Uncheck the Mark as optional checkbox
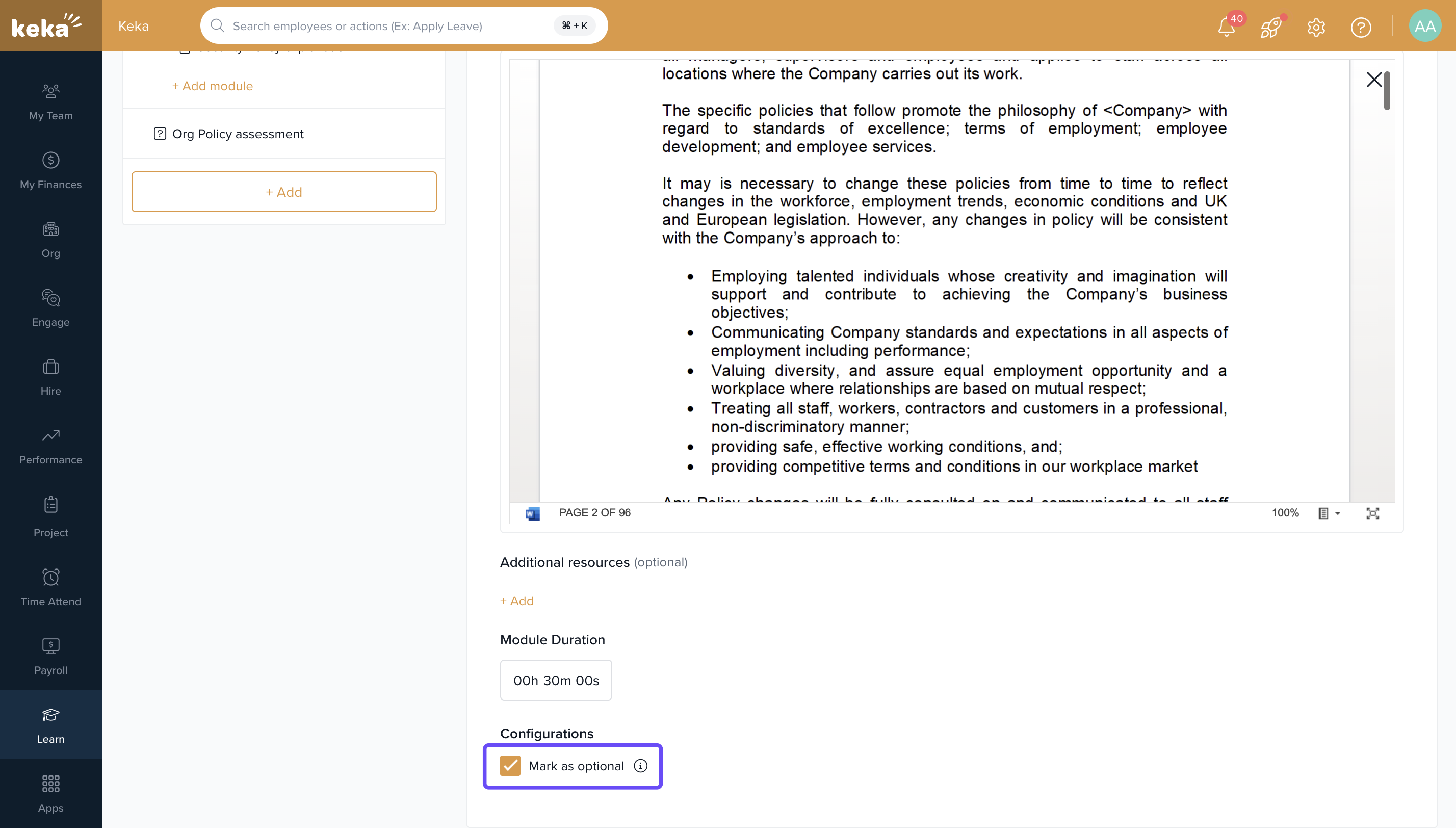Screen dimensions: 1456x828 tap(510, 766)
